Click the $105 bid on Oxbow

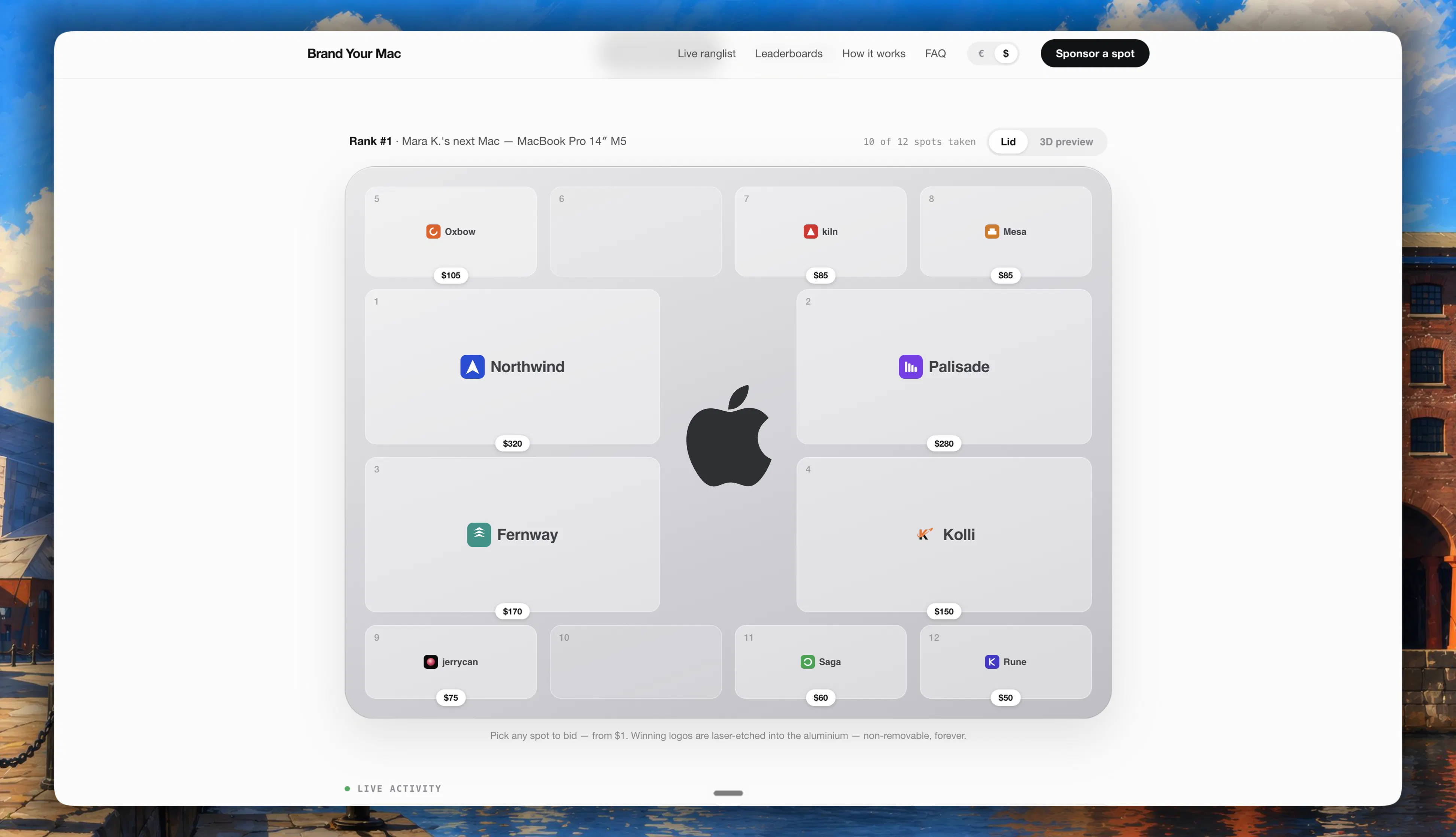click(x=451, y=275)
